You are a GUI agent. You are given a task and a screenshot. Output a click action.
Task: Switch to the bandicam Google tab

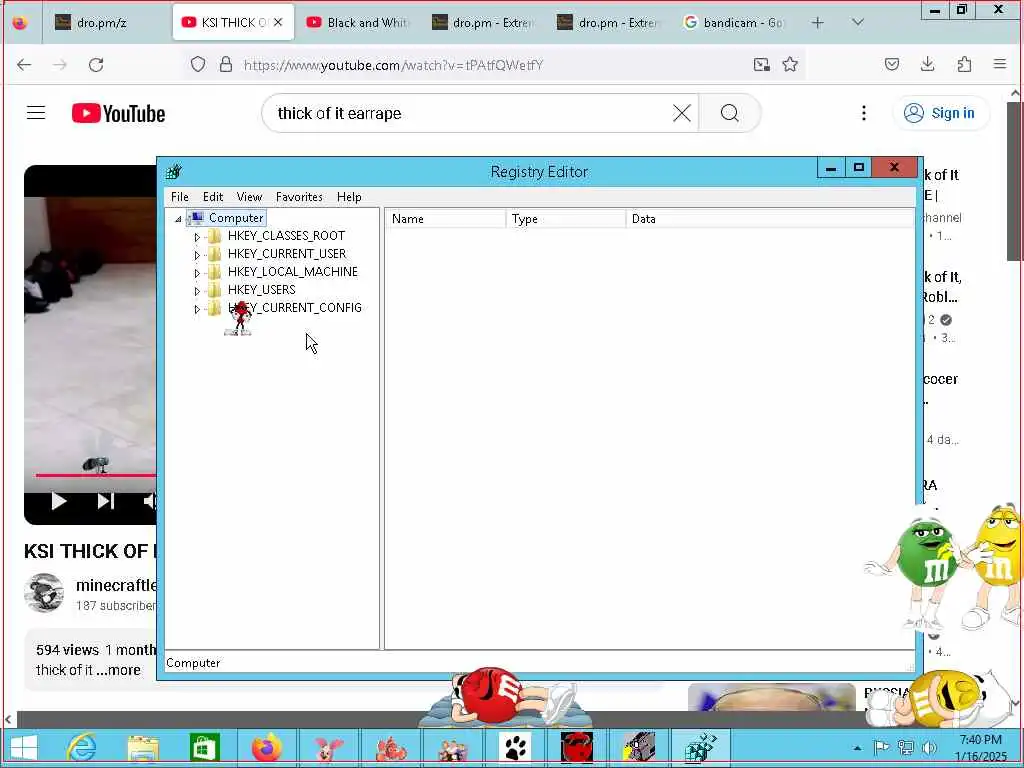click(x=733, y=23)
